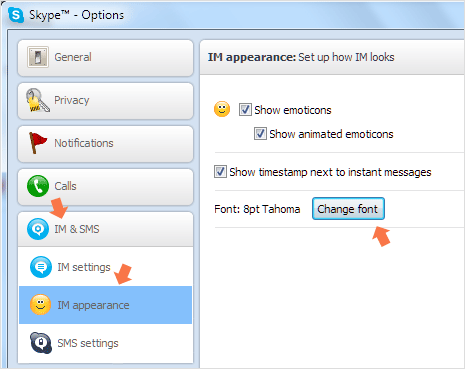Uncheck the Show emoticons checkbox
The height and width of the screenshot is (369, 465).
tap(245, 110)
